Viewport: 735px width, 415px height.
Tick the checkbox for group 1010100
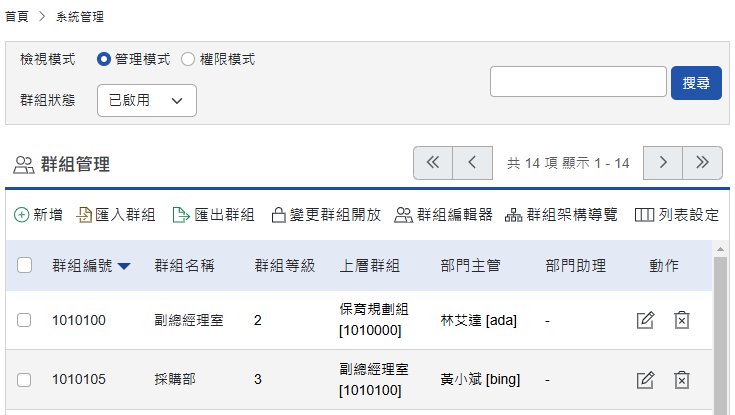tap(25, 320)
